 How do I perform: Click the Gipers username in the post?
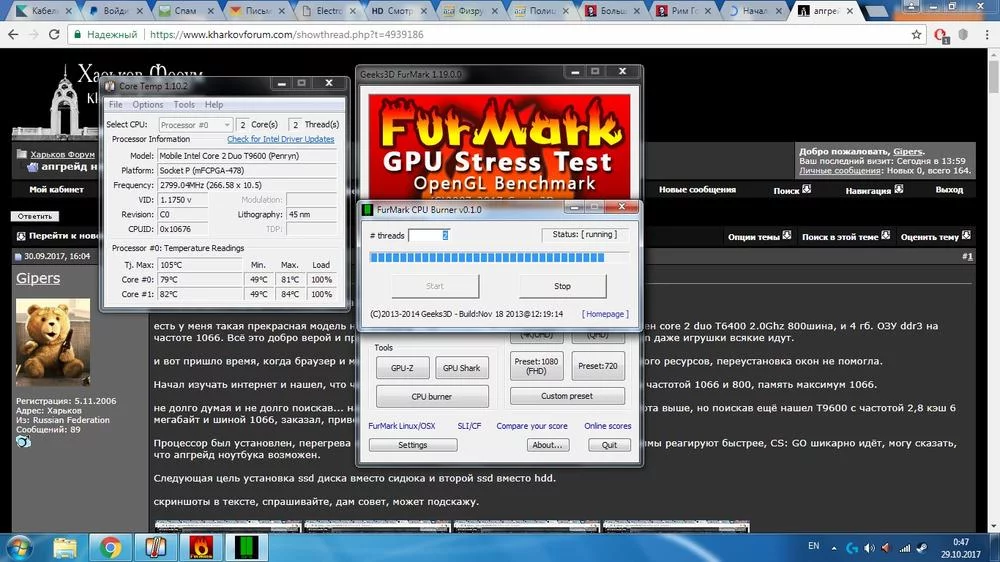coord(38,278)
